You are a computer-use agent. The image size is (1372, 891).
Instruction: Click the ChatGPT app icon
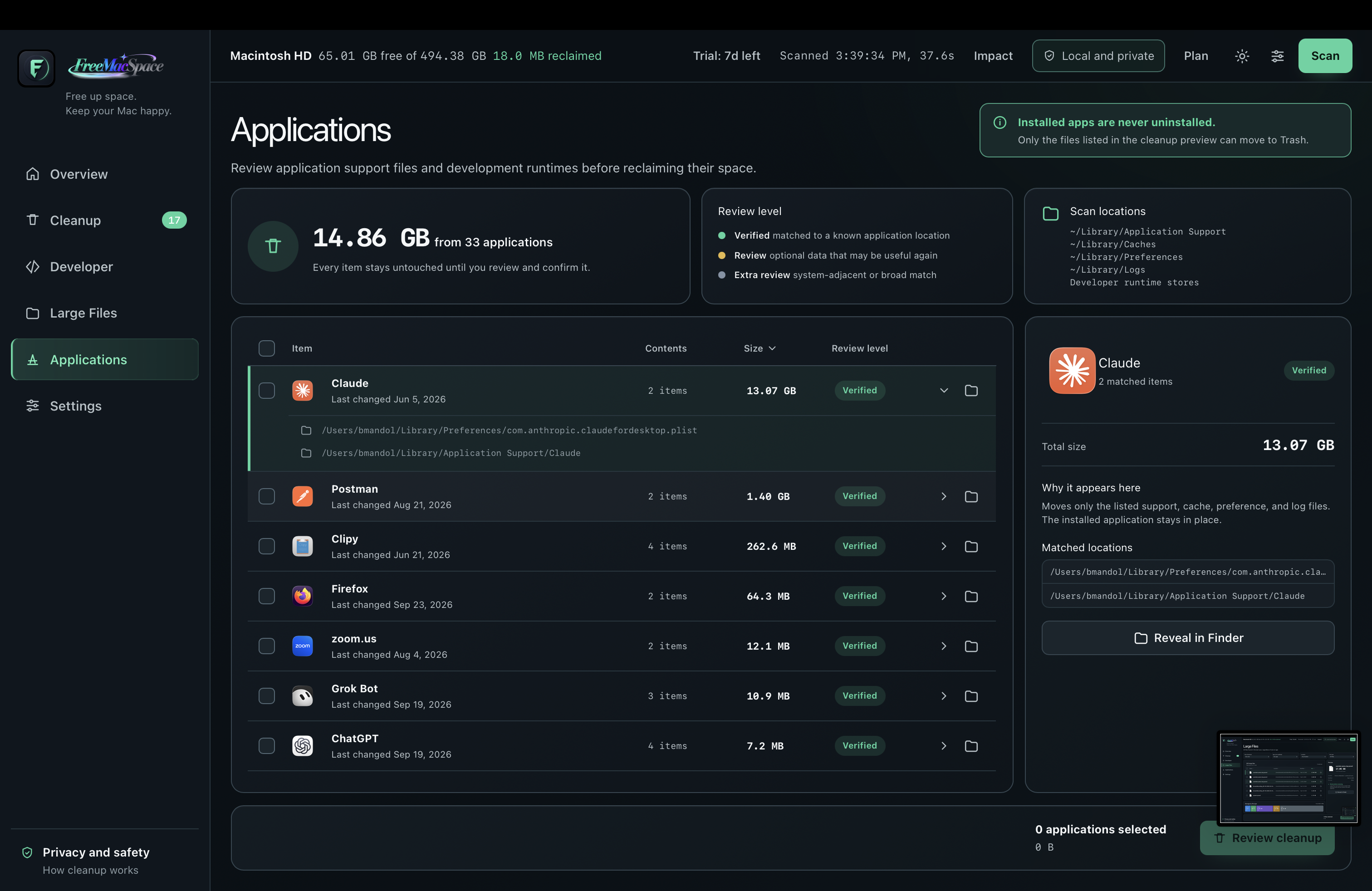coord(303,746)
